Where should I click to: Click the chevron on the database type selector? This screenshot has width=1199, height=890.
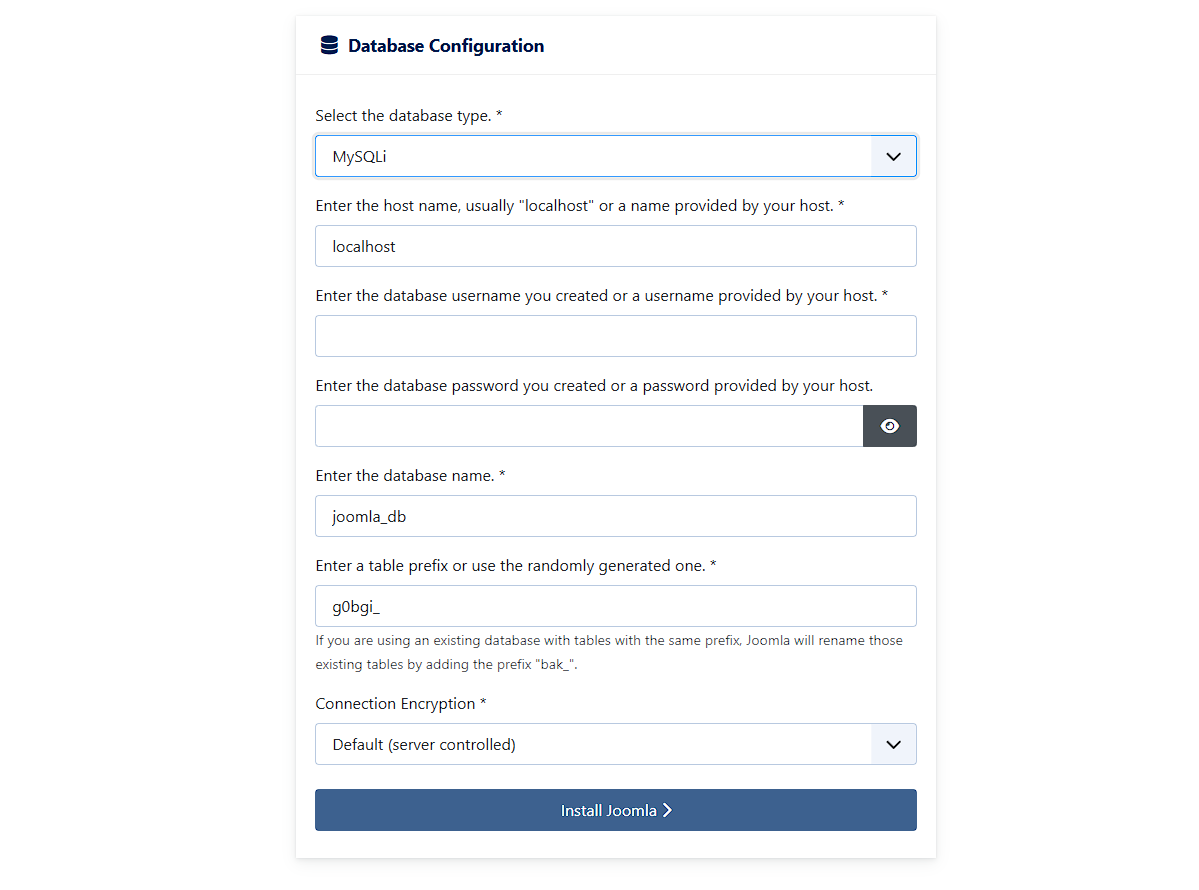tap(892, 156)
